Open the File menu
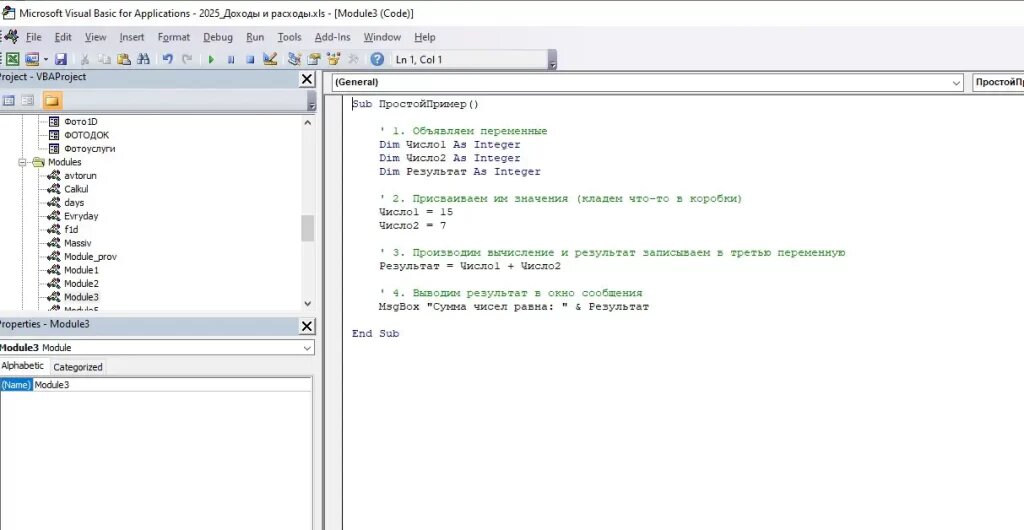This screenshot has height=530, width=1024. (x=33, y=37)
